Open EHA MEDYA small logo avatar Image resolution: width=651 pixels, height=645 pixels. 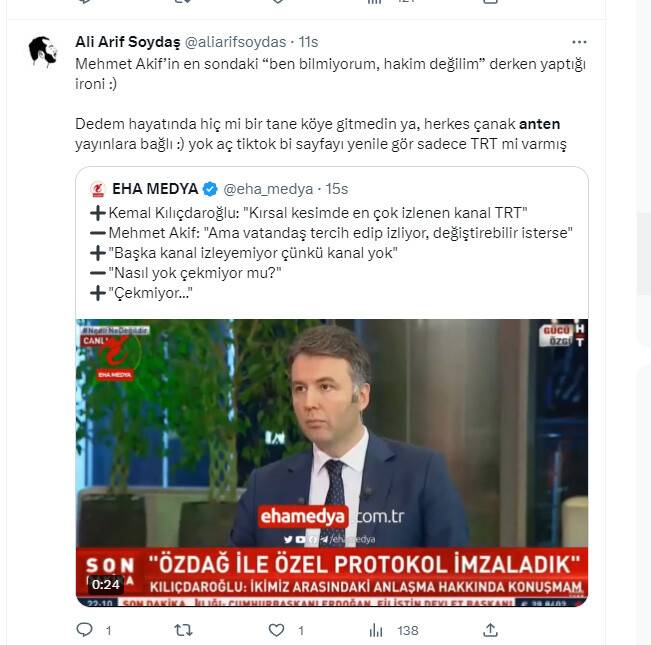(98, 189)
